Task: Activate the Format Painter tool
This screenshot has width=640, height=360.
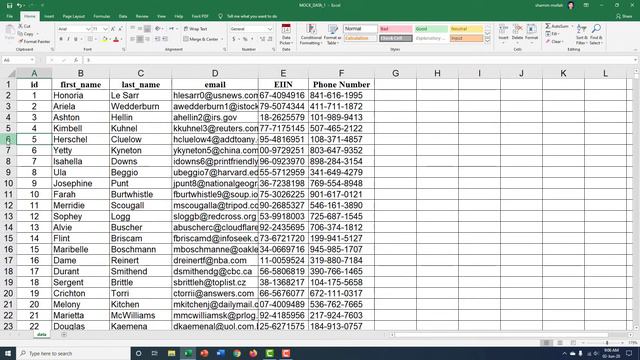Action: pyautogui.click(x=34, y=42)
